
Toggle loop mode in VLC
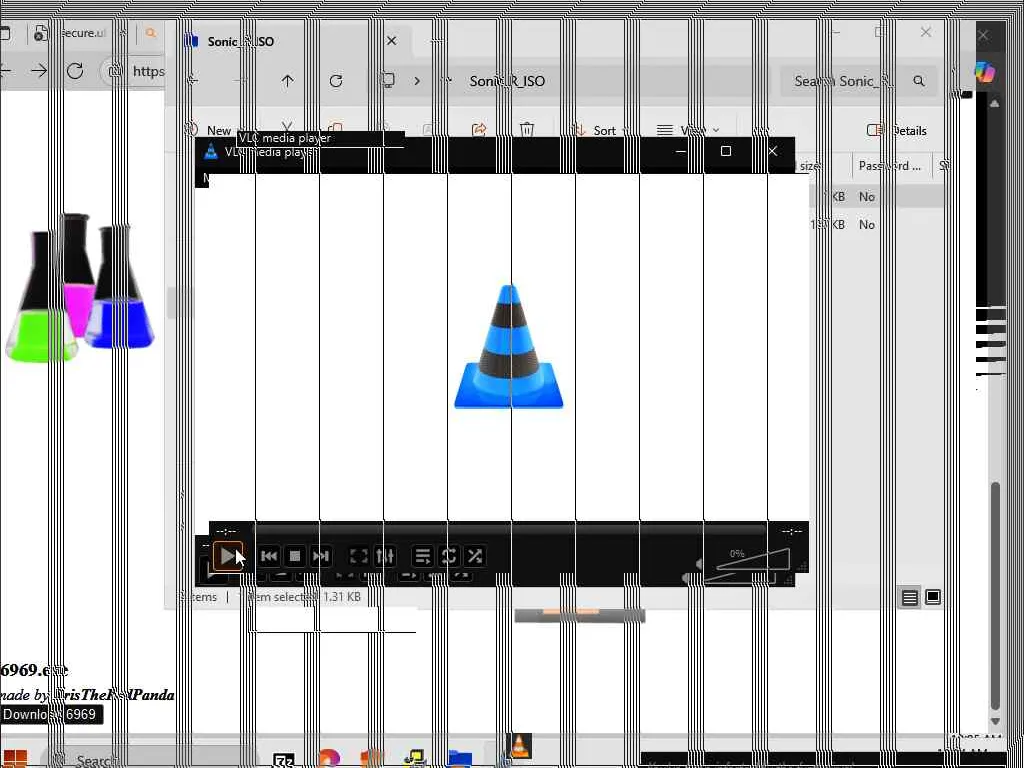point(449,556)
